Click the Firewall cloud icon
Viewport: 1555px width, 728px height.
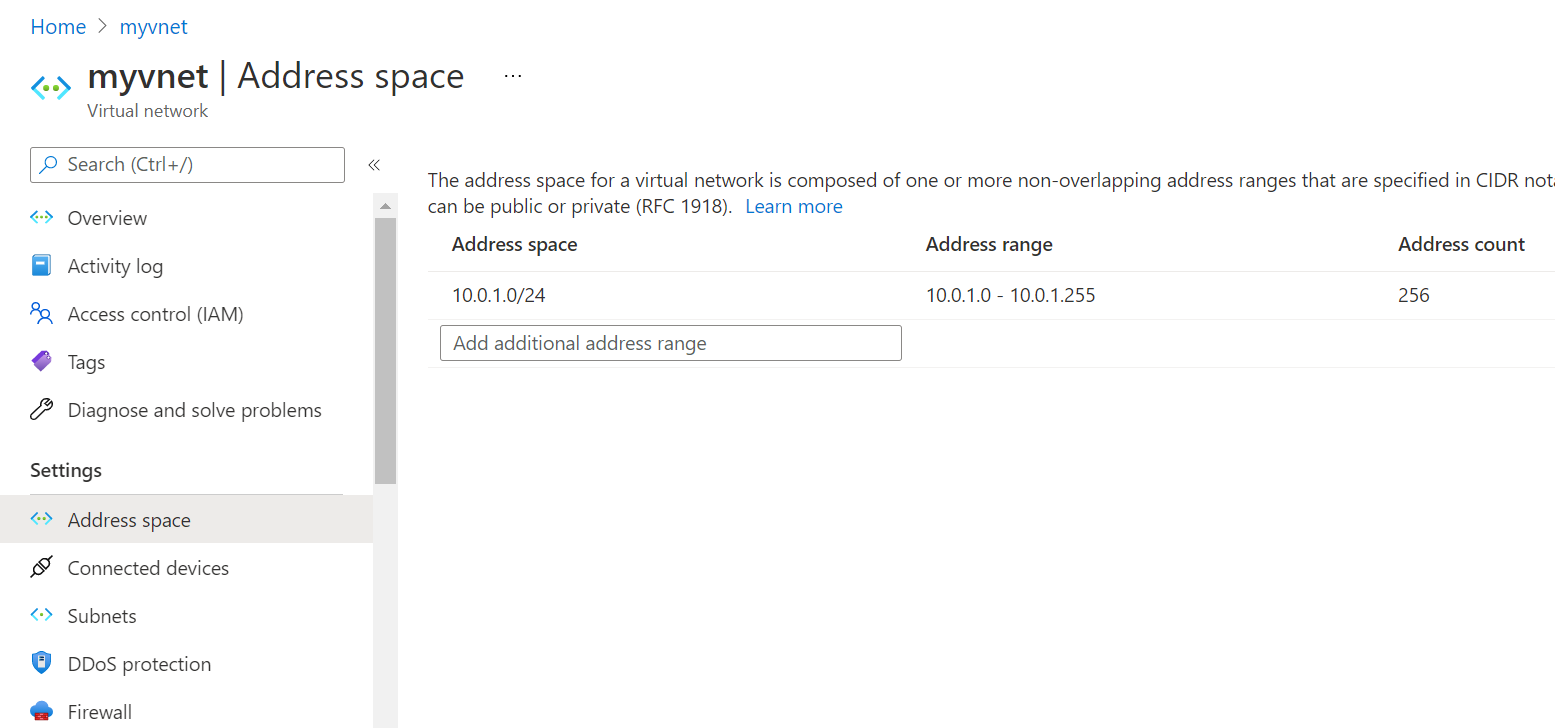click(x=41, y=712)
